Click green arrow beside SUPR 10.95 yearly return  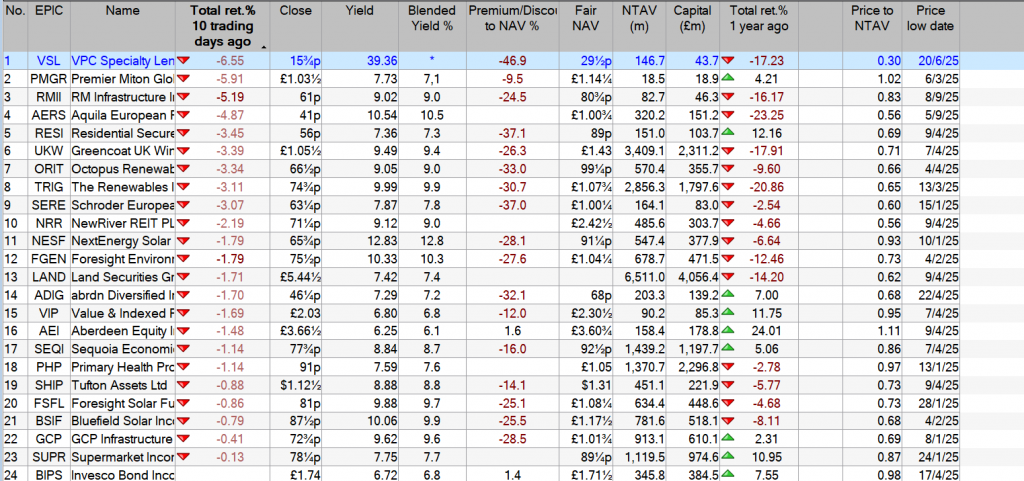click(726, 456)
